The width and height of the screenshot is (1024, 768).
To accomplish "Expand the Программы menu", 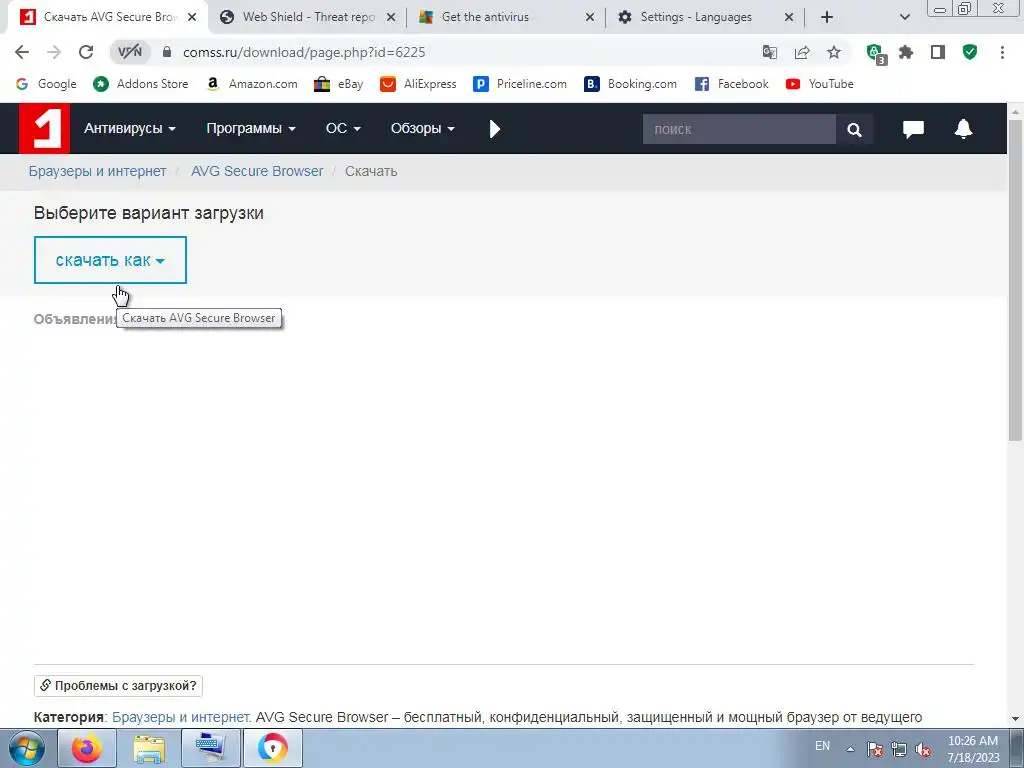I will [x=251, y=129].
